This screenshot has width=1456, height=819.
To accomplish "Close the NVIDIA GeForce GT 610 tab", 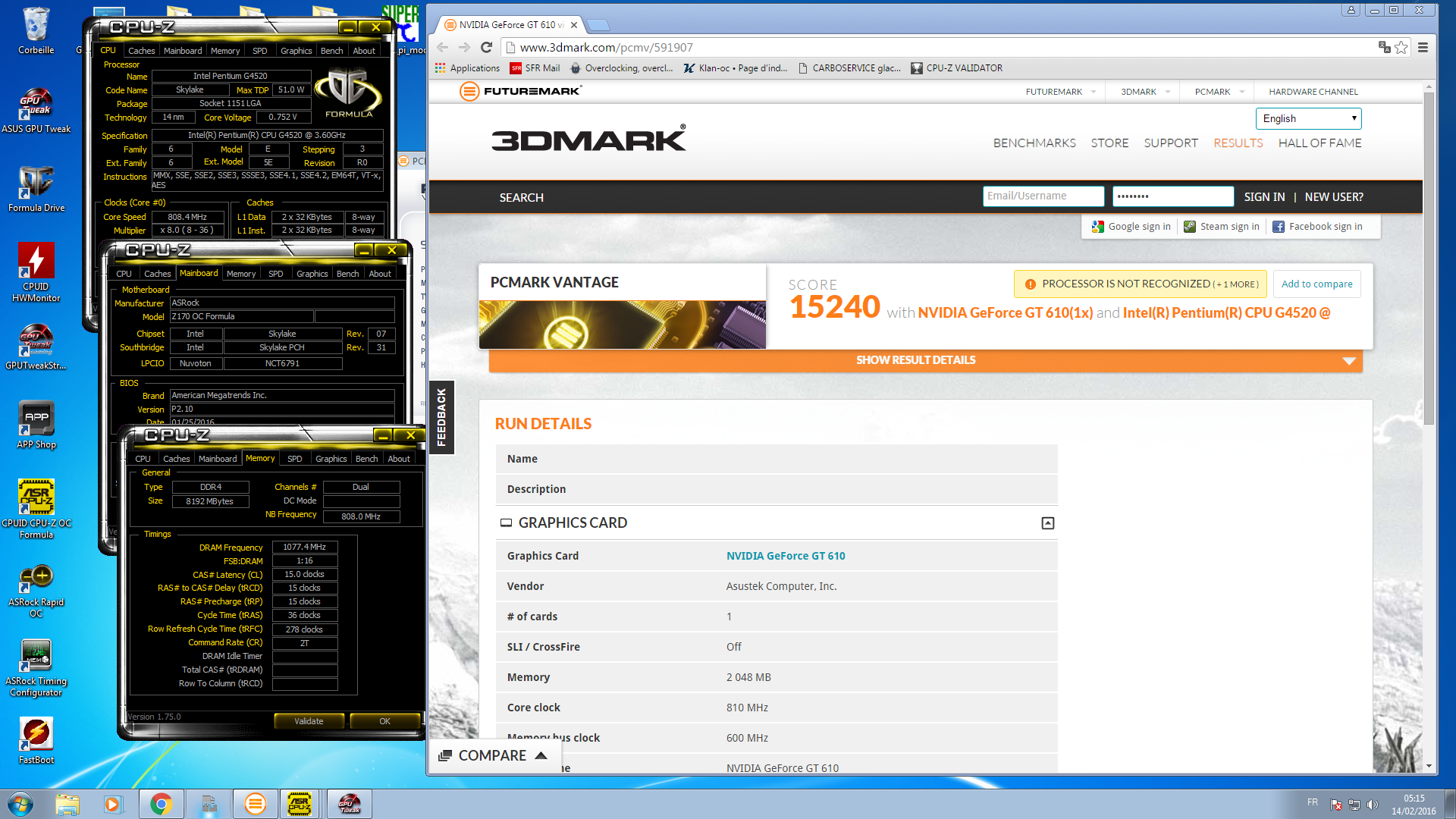I will [x=574, y=25].
